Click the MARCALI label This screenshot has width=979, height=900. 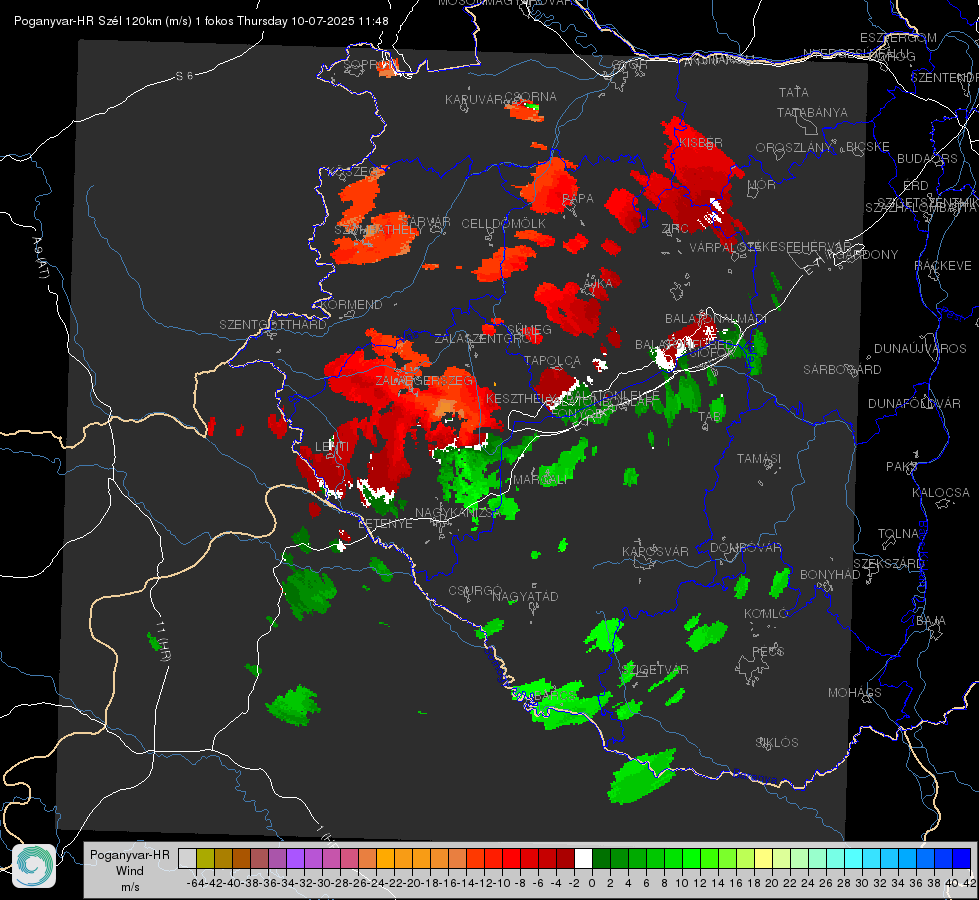[x=540, y=479]
